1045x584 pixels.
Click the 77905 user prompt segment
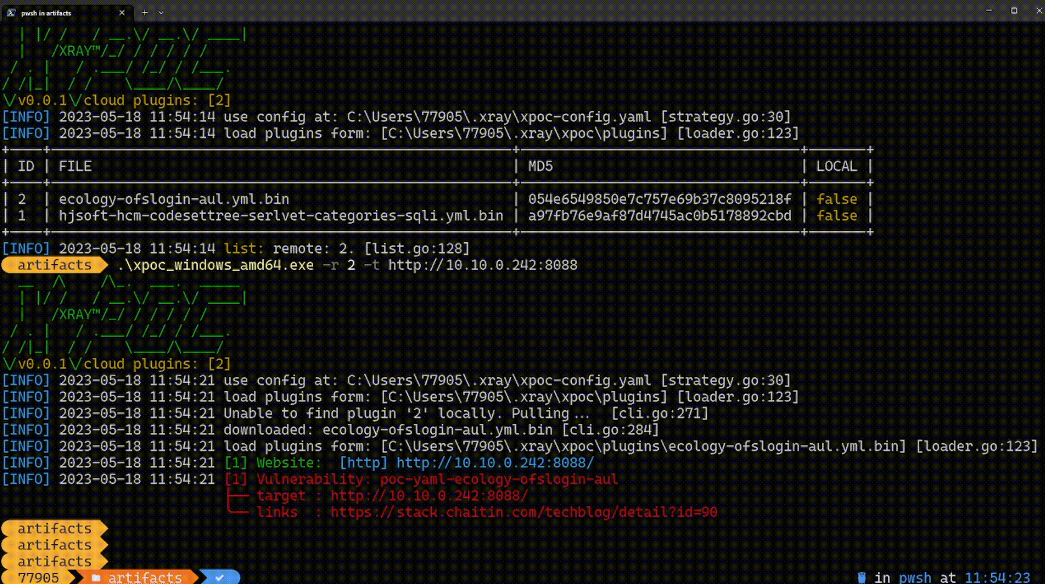[x=38, y=577]
